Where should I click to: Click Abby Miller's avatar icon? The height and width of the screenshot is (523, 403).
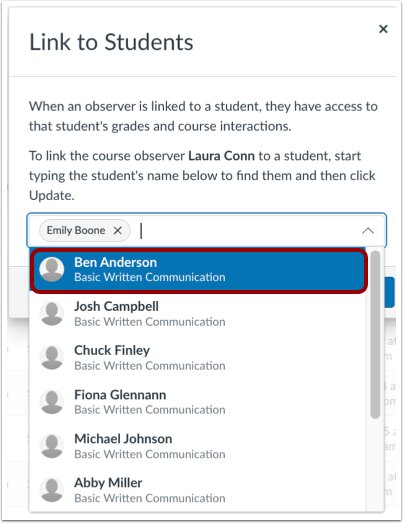(52, 490)
